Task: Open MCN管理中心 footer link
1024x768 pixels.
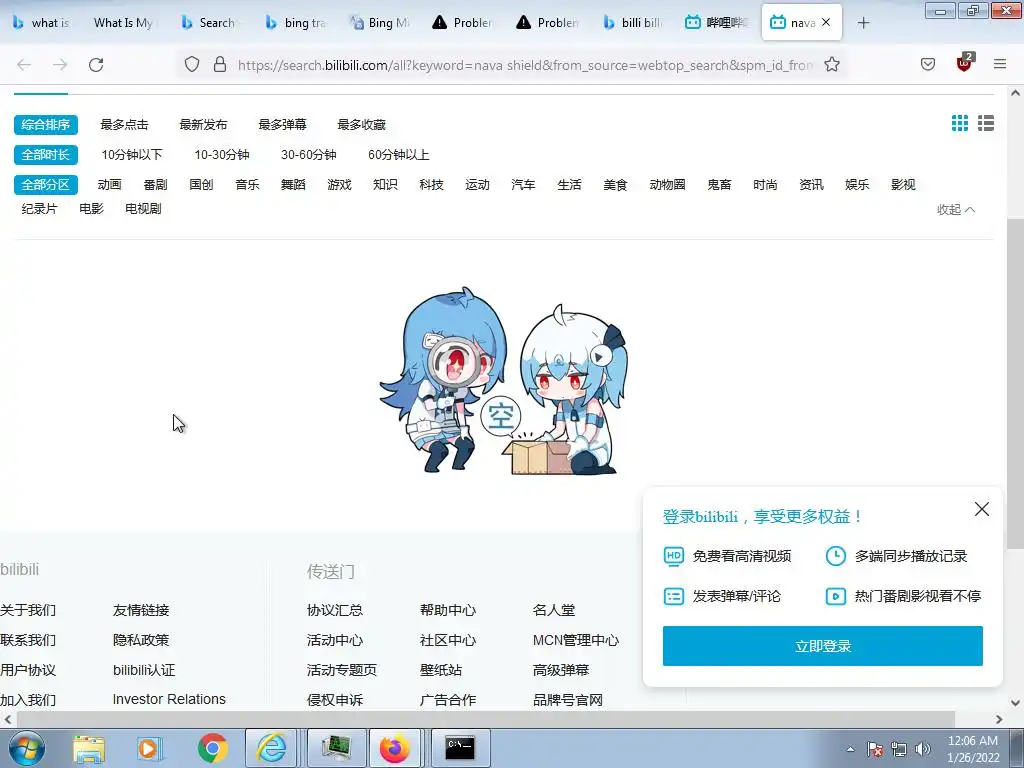Action: tap(576, 640)
